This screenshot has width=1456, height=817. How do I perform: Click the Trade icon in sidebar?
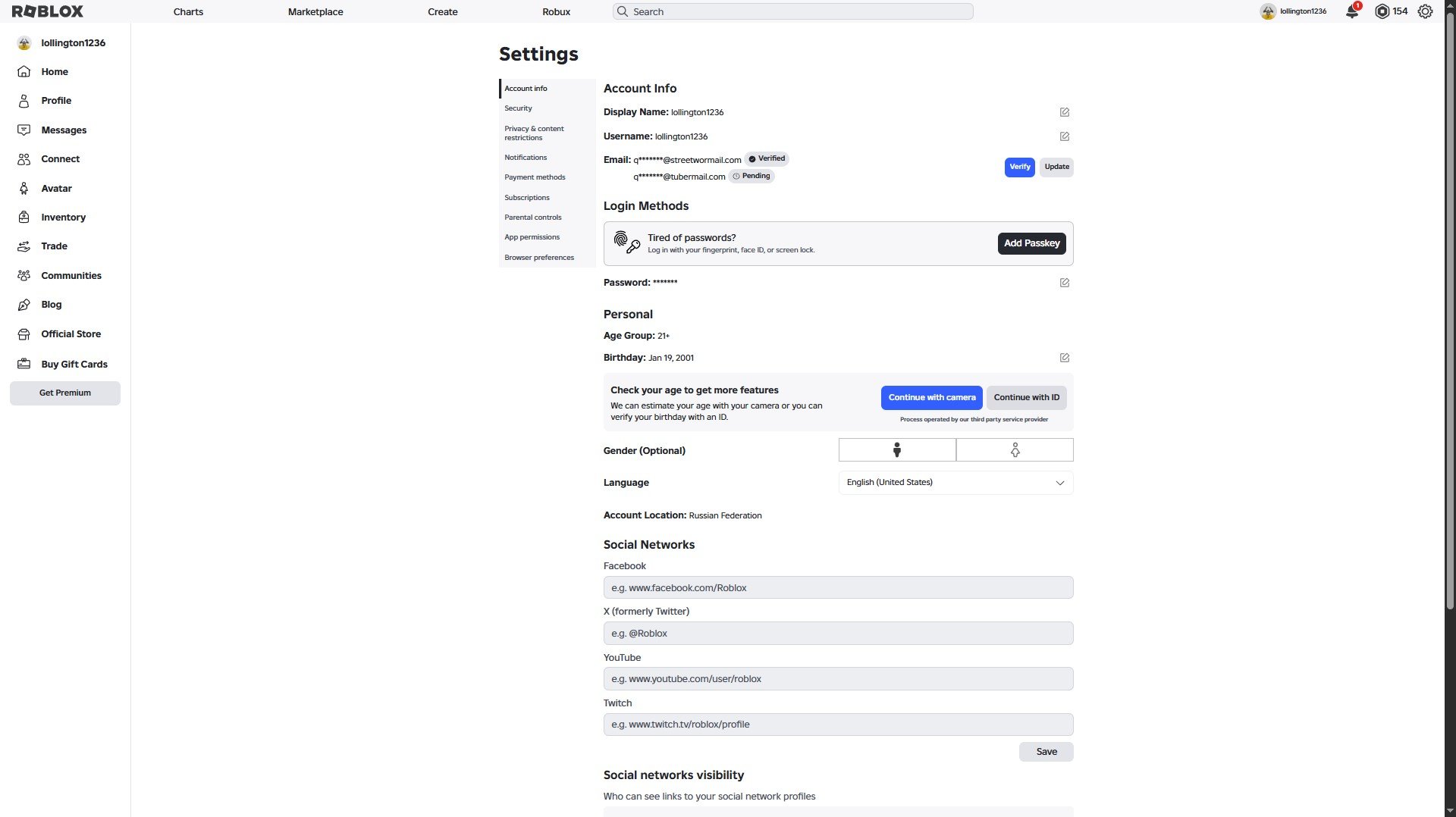[24, 246]
